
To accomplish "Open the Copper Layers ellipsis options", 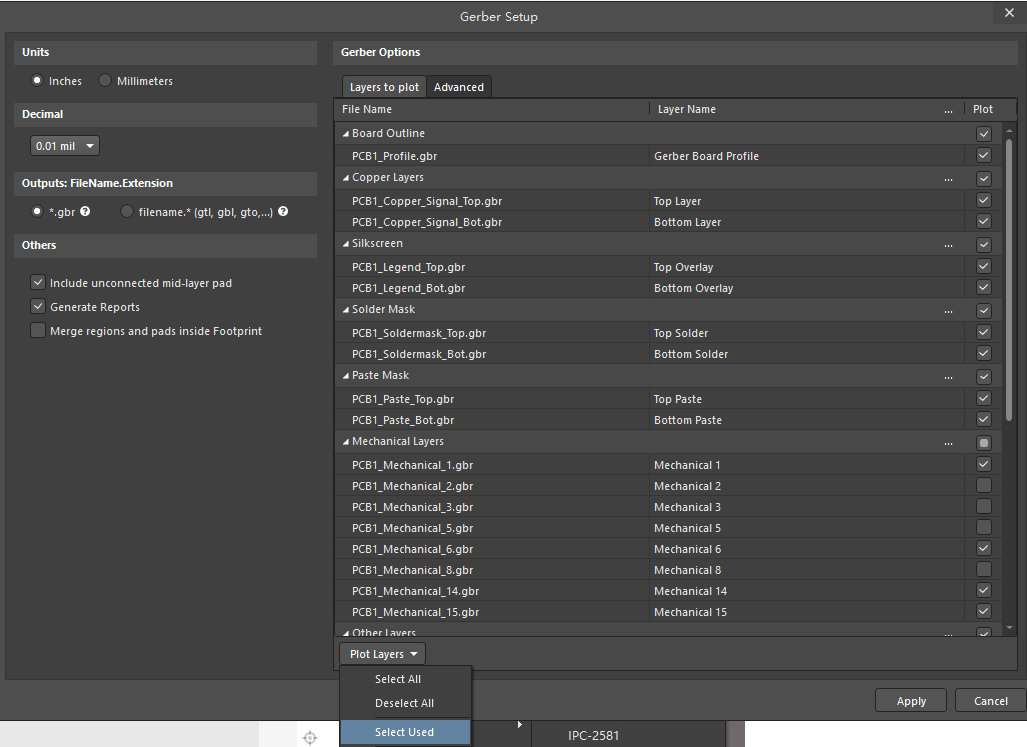I will [x=948, y=178].
